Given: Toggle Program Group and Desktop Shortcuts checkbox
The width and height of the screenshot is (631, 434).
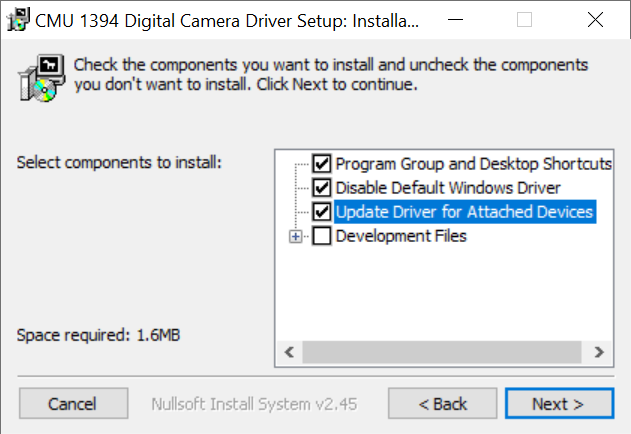Looking at the screenshot, I should point(322,163).
